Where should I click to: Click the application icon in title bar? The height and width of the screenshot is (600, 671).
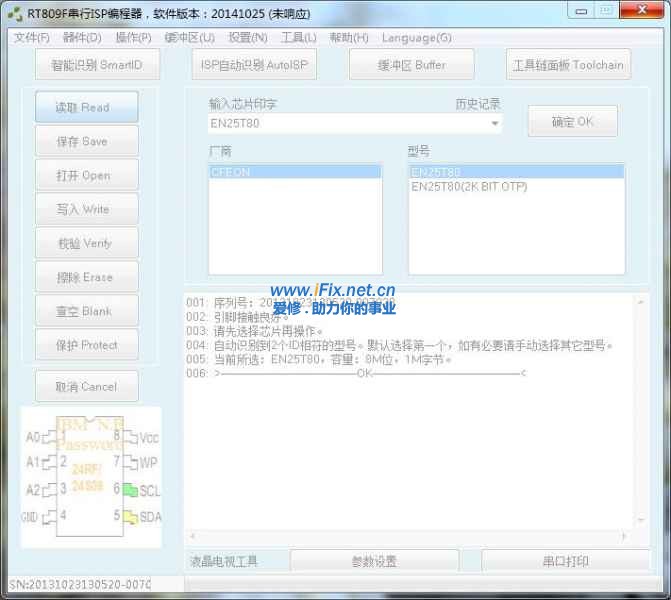point(15,14)
